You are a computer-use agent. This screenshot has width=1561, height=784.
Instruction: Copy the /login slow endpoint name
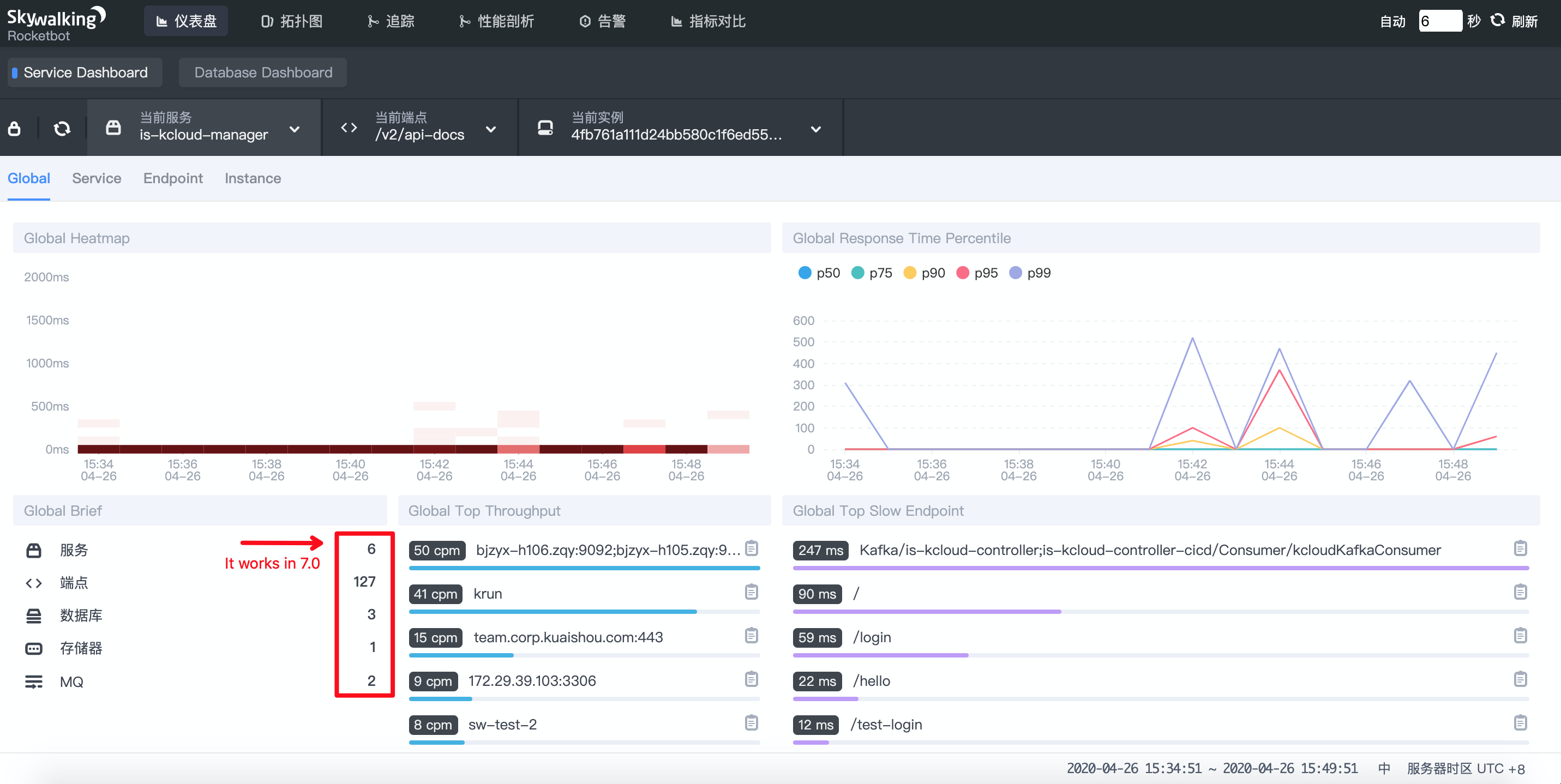[x=1520, y=636]
